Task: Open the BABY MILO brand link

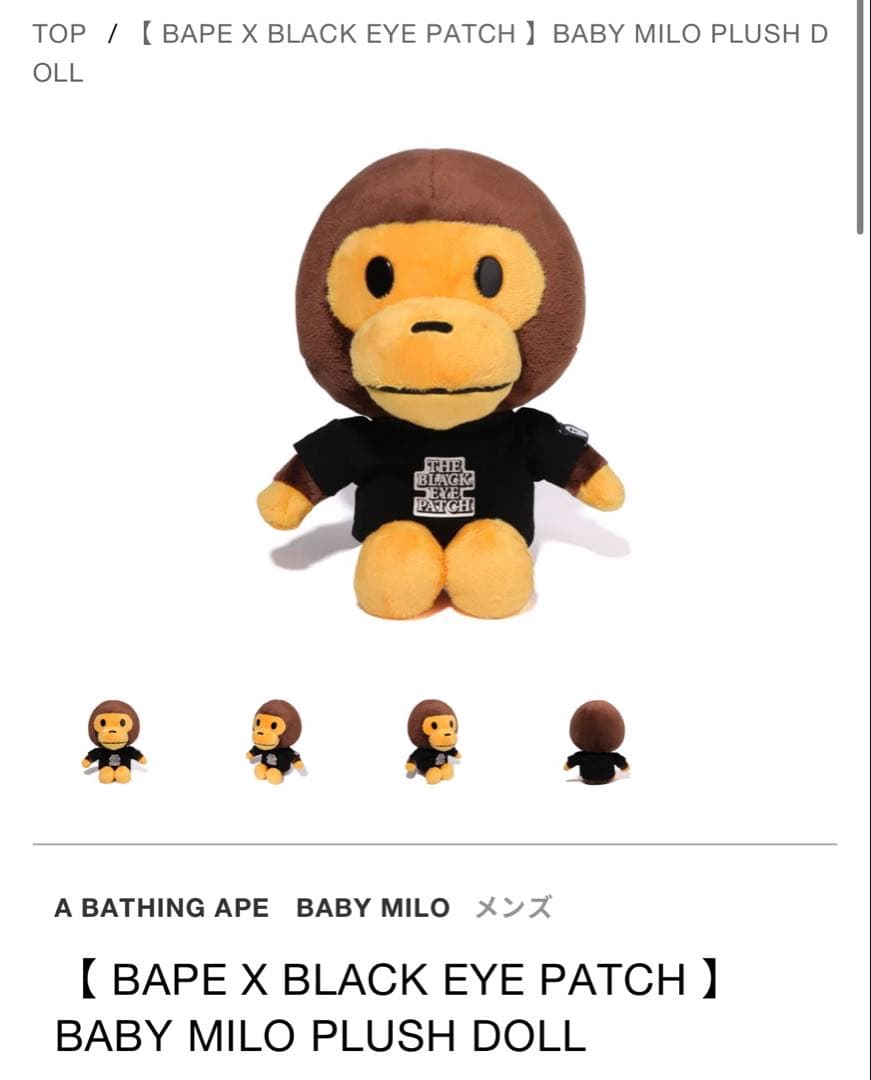Action: 372,908
